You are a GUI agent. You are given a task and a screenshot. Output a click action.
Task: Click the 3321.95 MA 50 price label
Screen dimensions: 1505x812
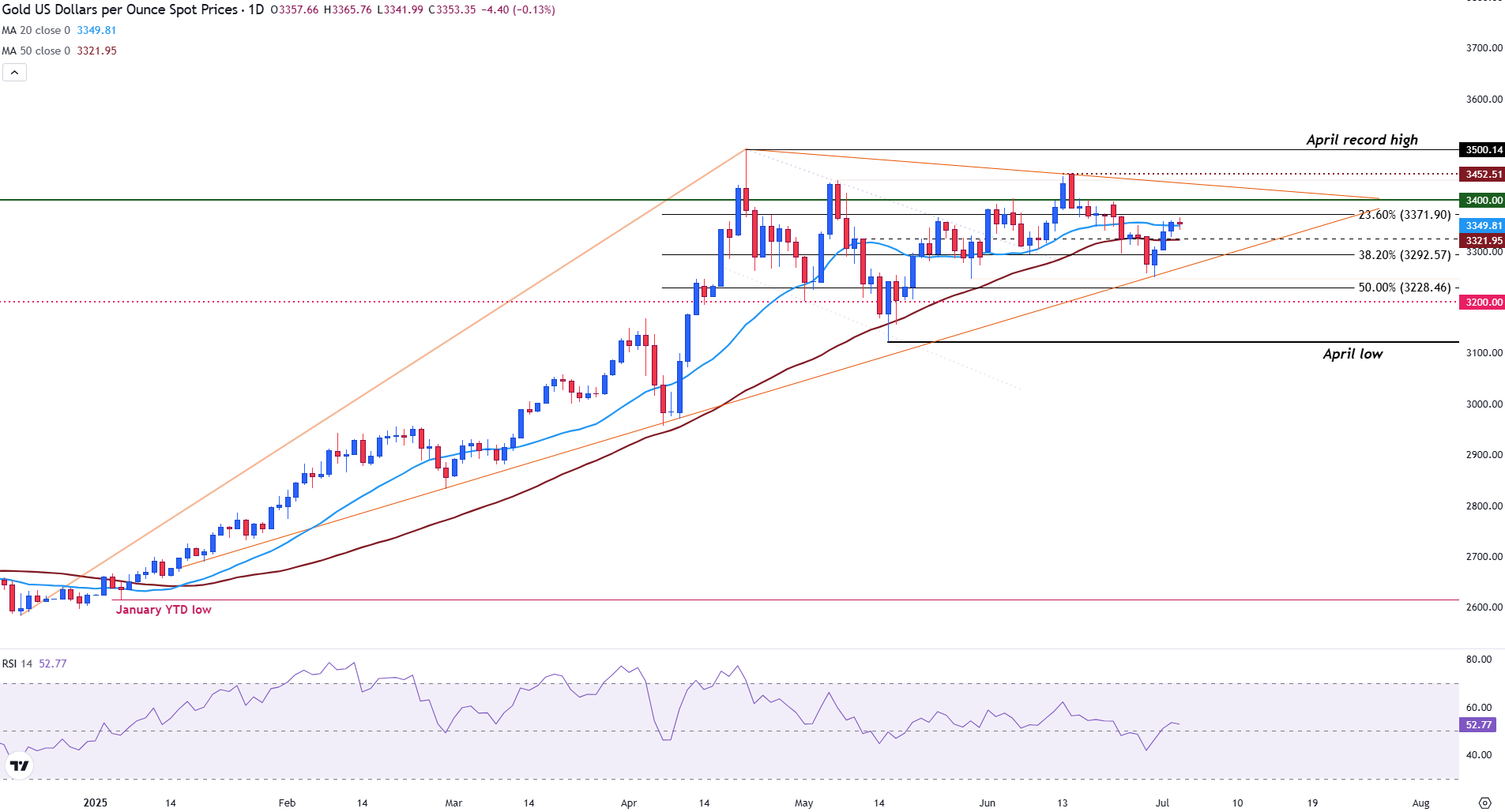1484,241
